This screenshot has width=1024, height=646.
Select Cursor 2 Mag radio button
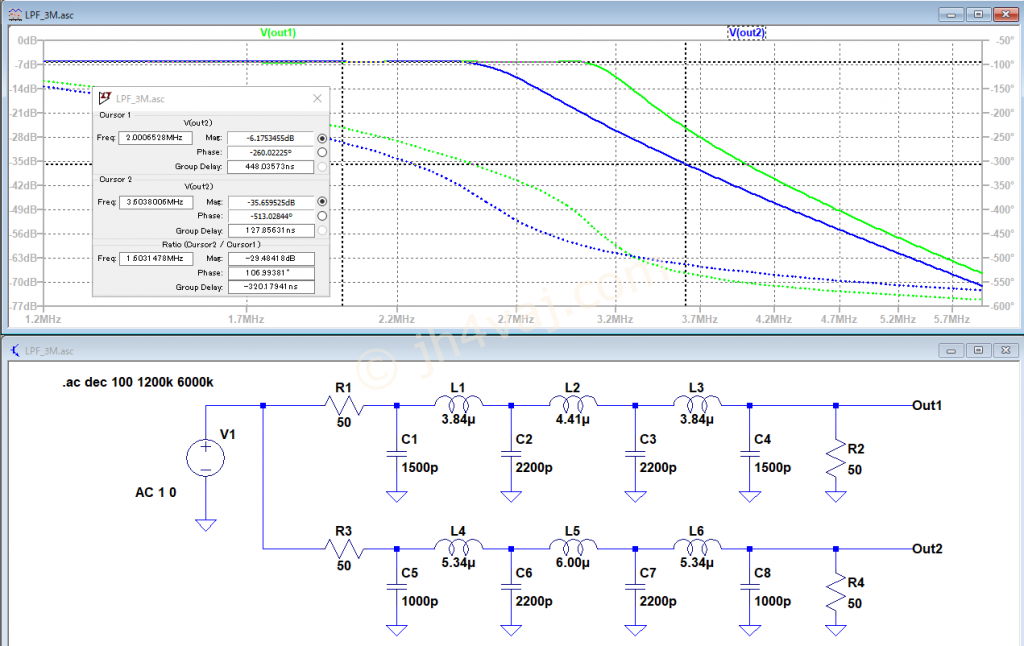point(322,202)
